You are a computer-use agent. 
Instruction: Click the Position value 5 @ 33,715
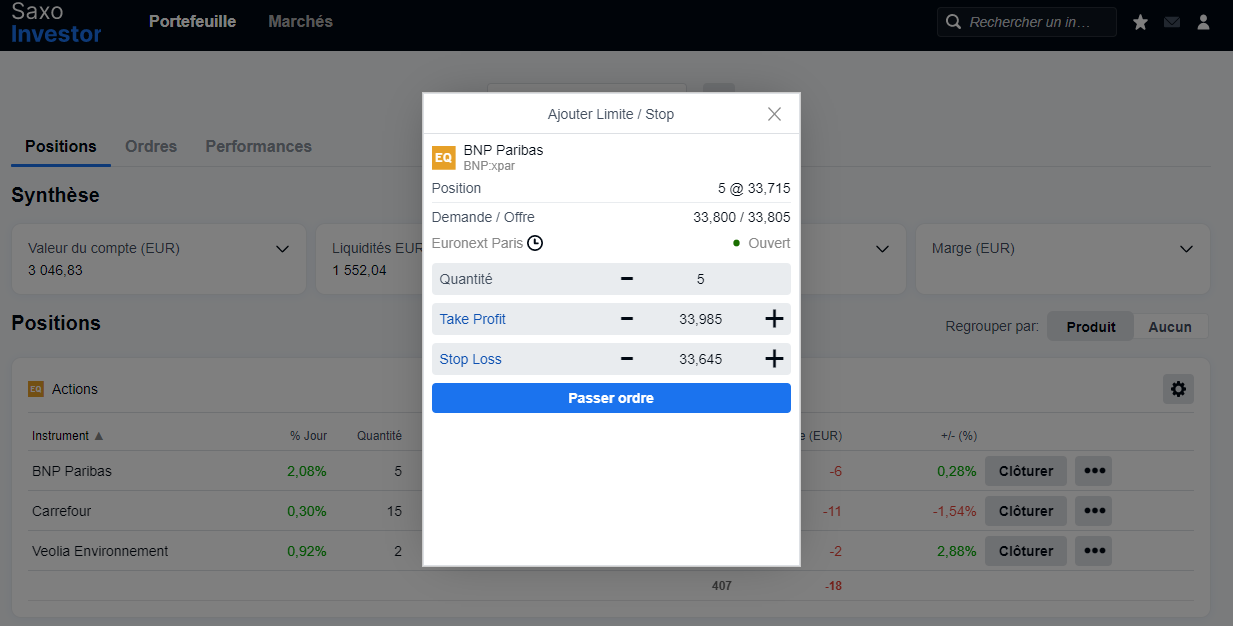pyautogui.click(x=754, y=188)
